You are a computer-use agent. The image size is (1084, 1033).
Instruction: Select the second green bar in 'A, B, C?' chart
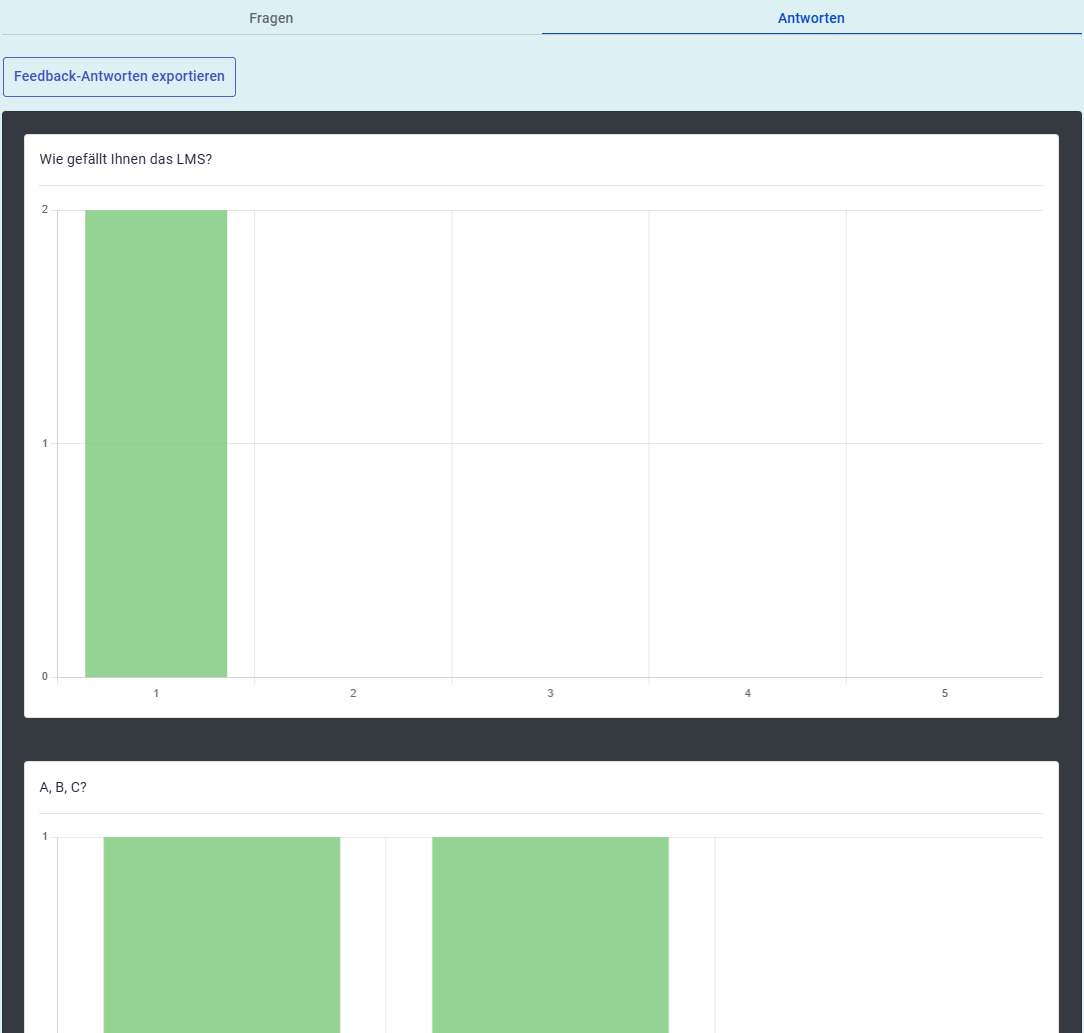(550, 933)
